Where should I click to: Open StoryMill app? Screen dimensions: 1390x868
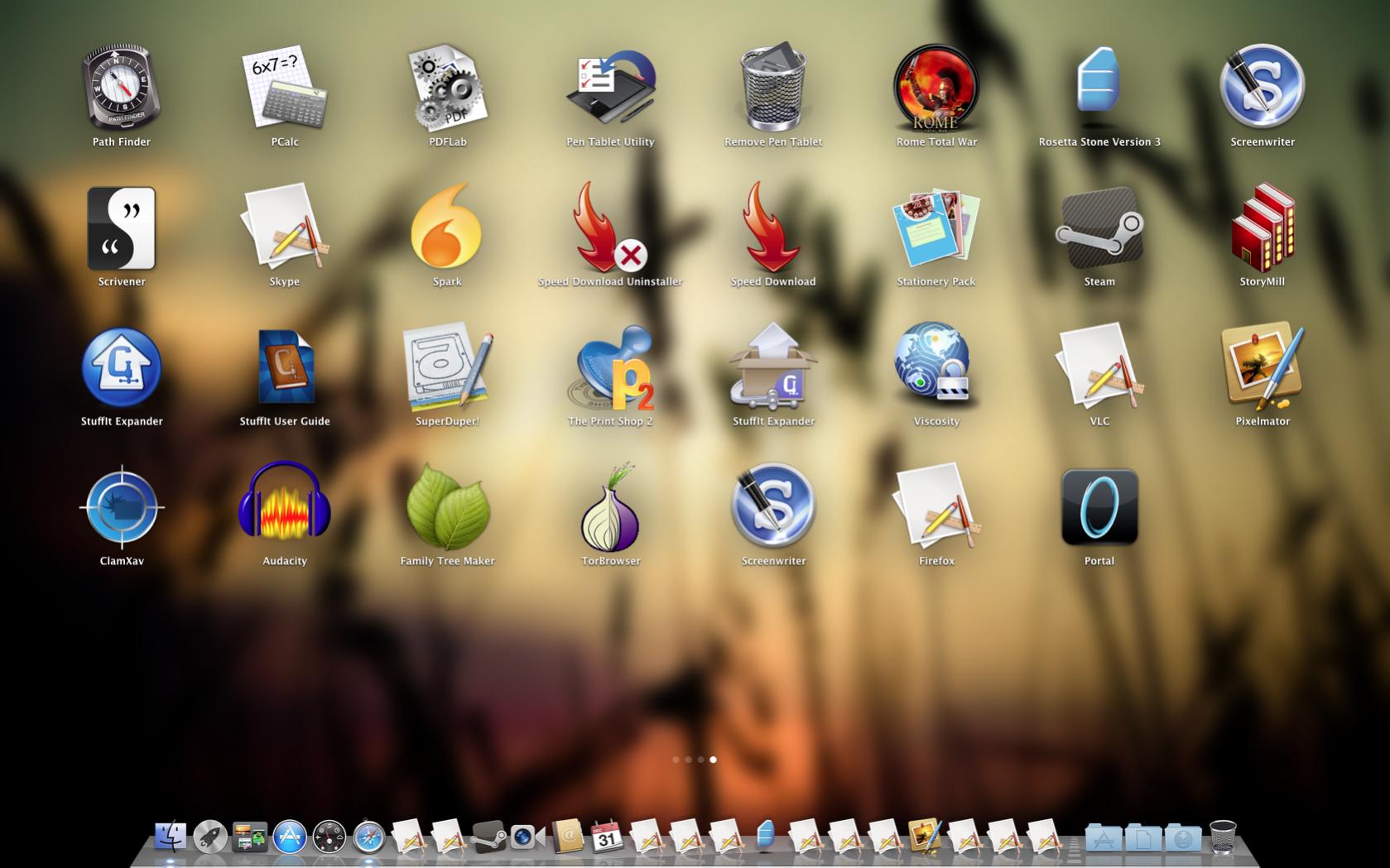(1263, 228)
